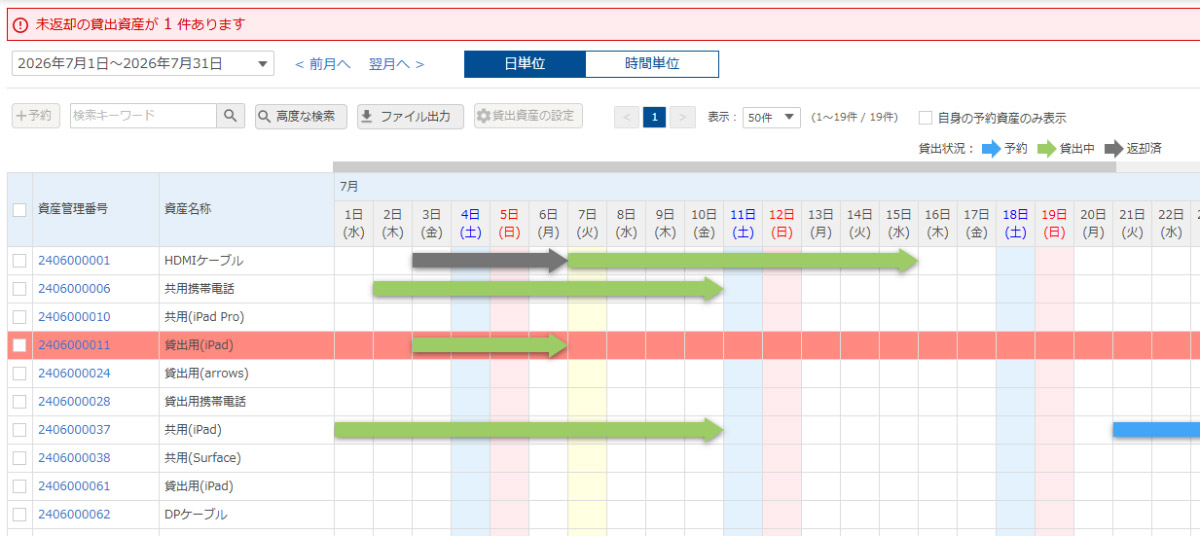Open asset link 2406000010
1200x536 pixels.
(x=74, y=317)
